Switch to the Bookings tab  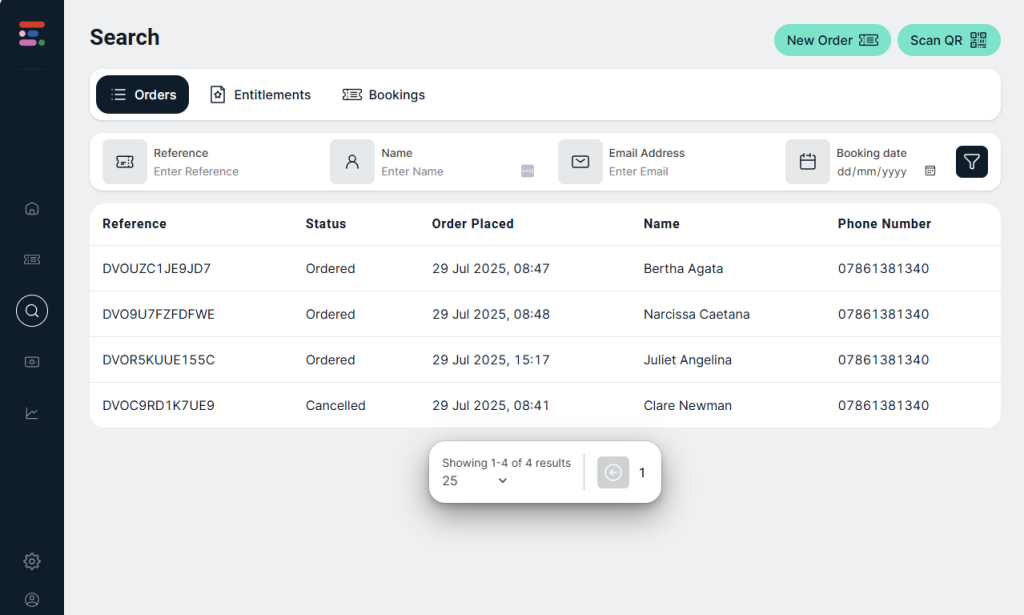click(x=384, y=95)
